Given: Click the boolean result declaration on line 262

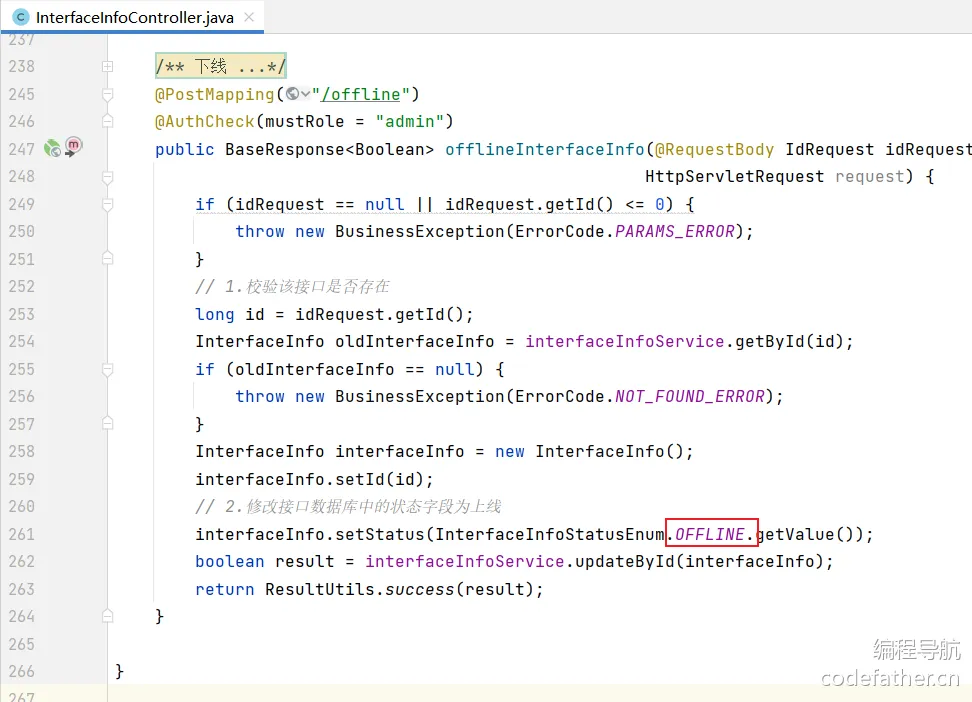Looking at the screenshot, I should click(265, 561).
